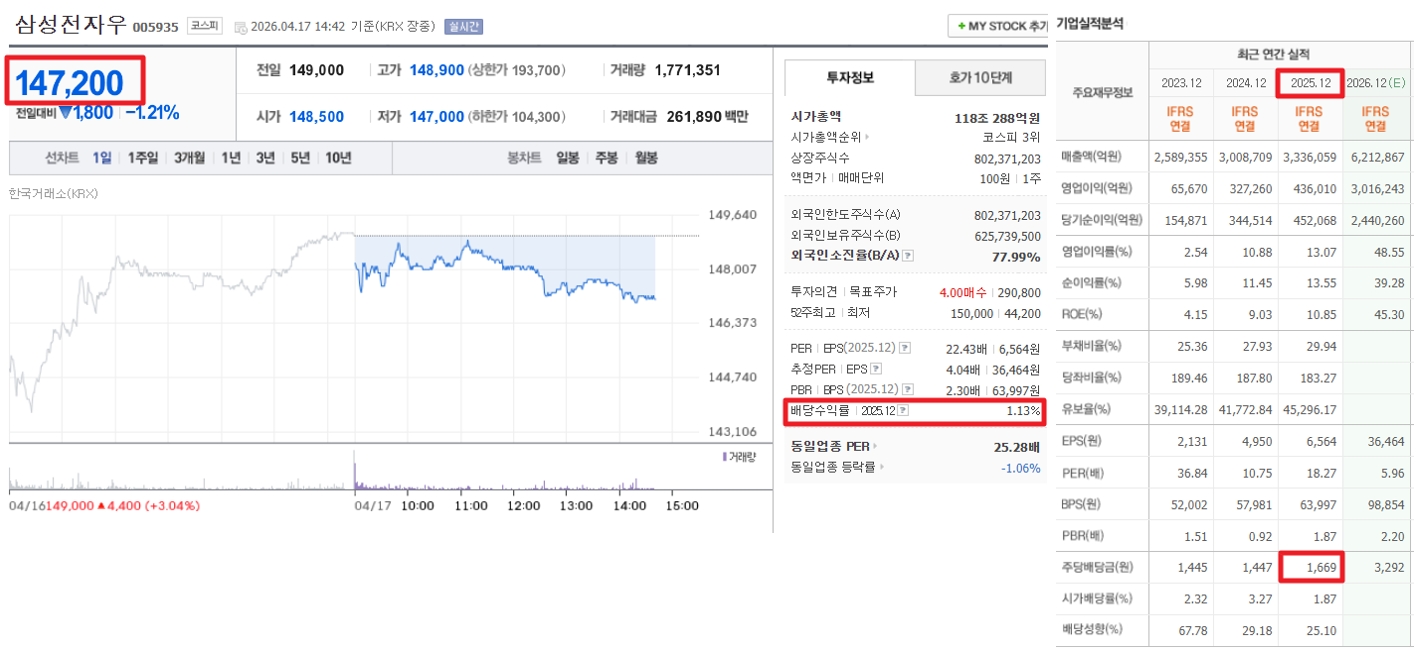1426x657 pixels.
Task: Click the help icon beside 배당수익률 2025.12
Action: click(903, 411)
